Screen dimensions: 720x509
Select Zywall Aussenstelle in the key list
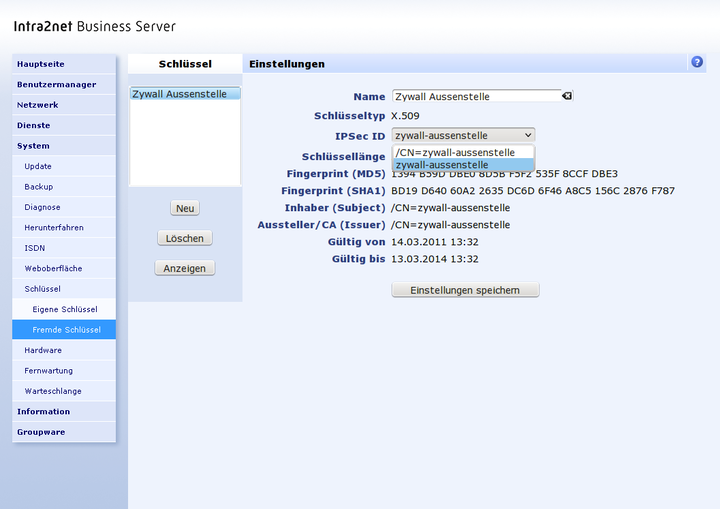tap(185, 94)
